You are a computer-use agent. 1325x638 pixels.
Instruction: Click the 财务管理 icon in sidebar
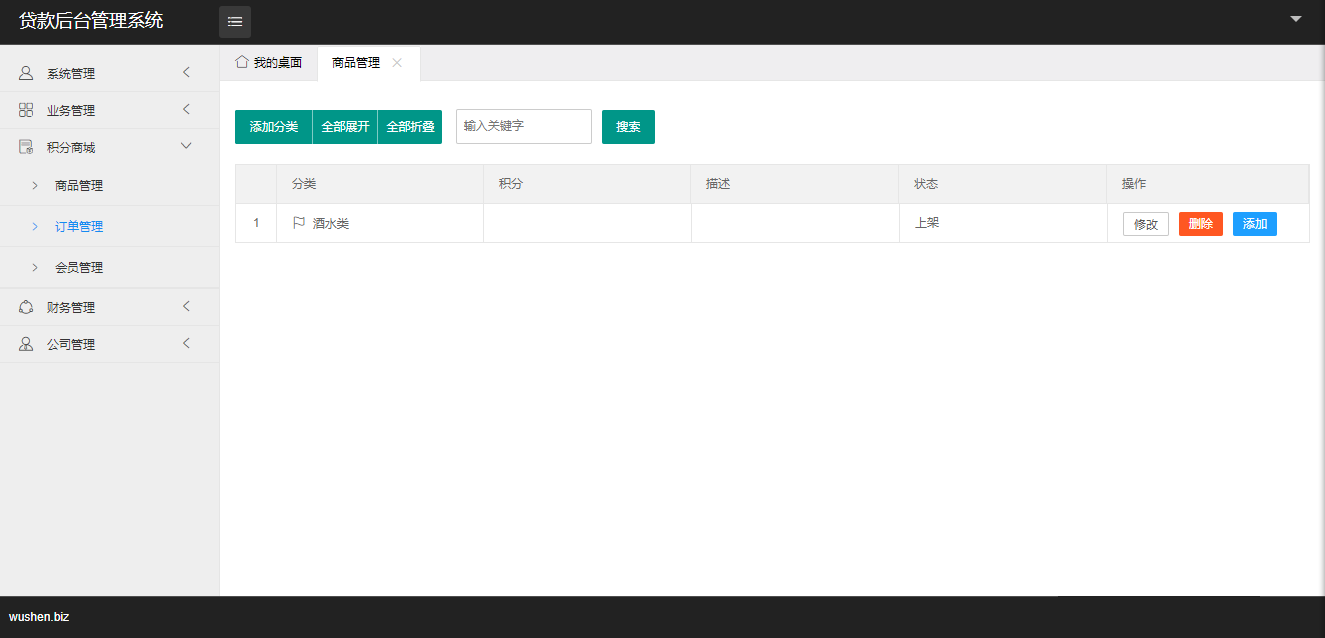point(26,307)
